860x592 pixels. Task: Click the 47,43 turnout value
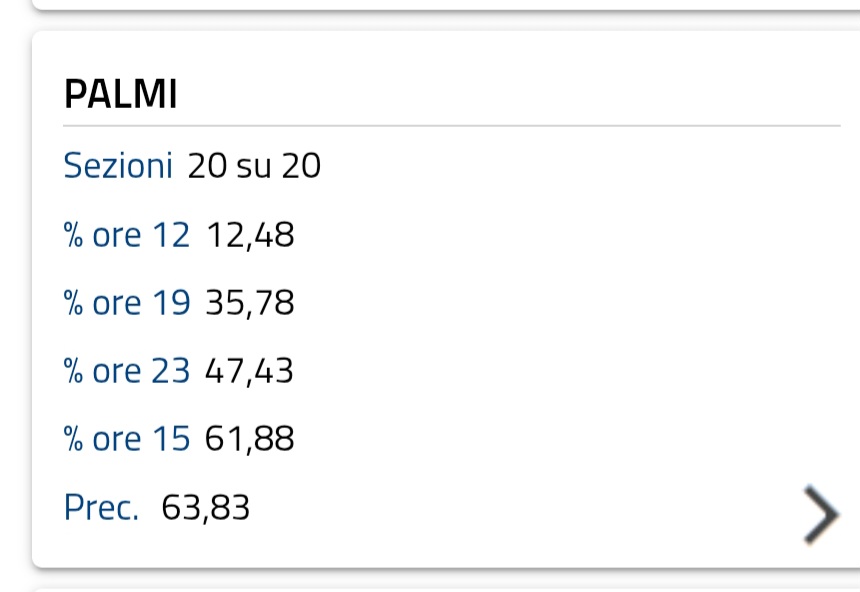249,371
